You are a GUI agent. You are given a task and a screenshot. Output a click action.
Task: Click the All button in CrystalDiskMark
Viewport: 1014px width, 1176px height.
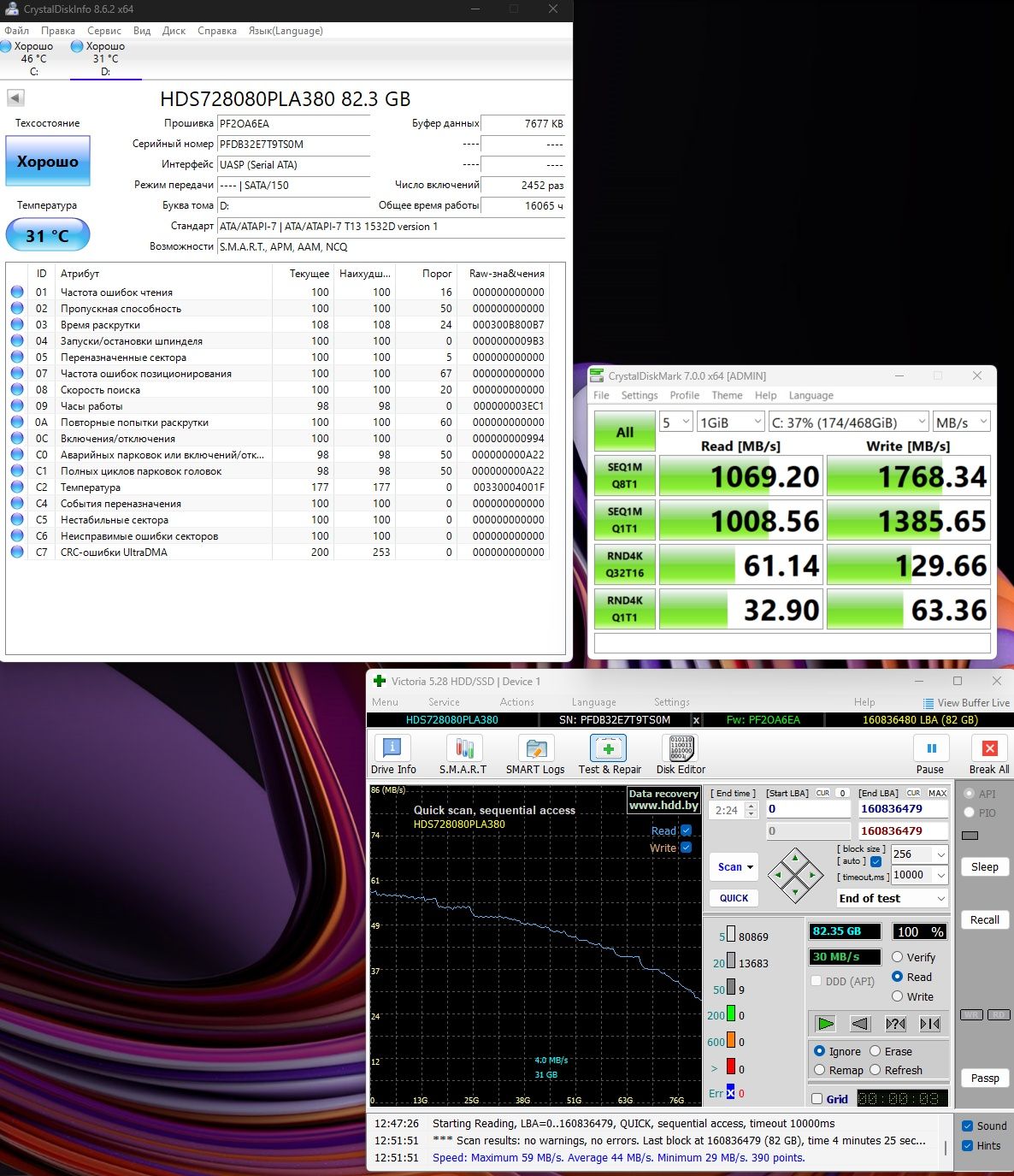[x=625, y=432]
